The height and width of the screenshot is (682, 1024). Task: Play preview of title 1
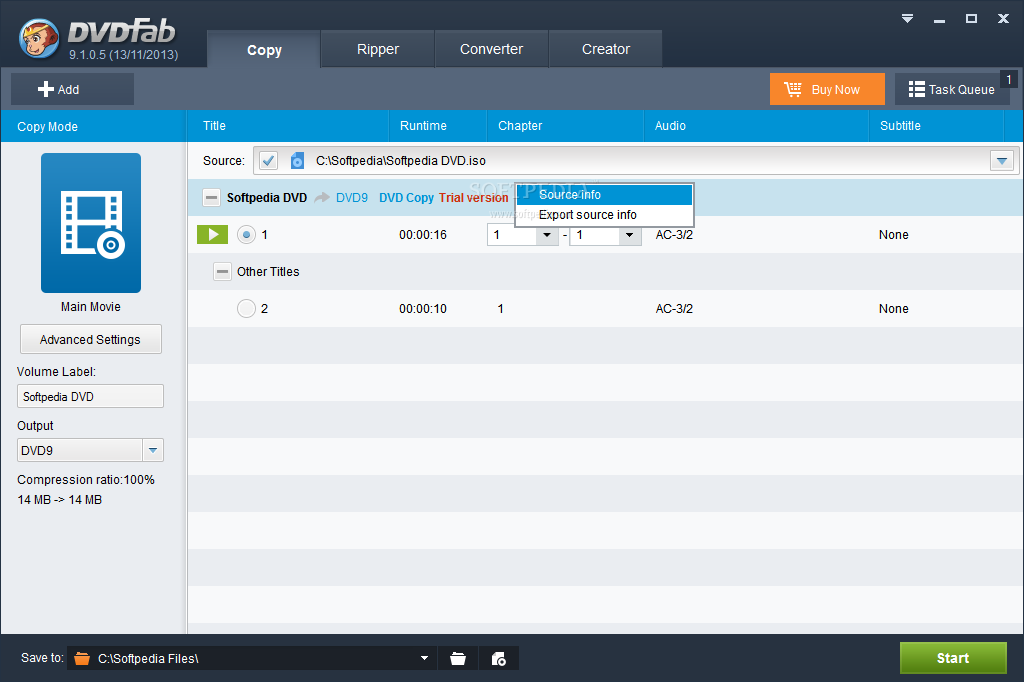pos(212,235)
